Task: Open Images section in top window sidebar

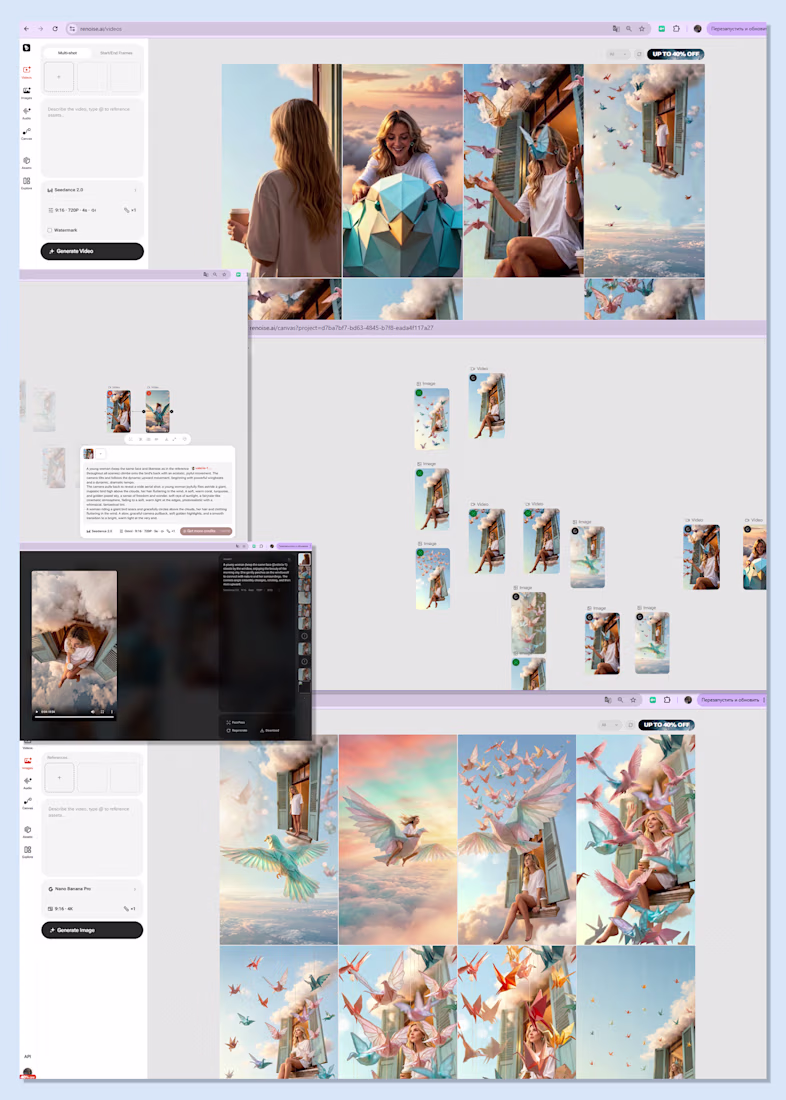Action: pyautogui.click(x=27, y=92)
